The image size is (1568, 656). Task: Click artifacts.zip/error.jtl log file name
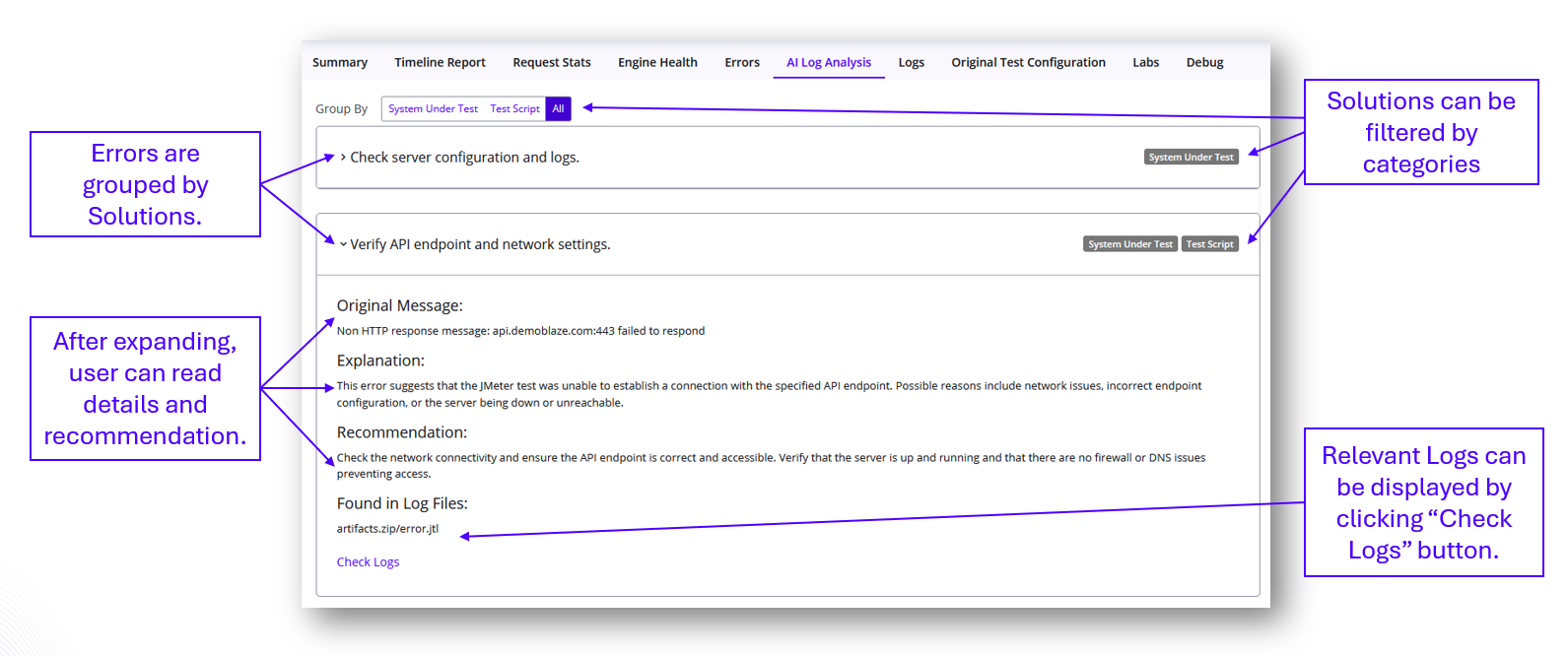tap(387, 529)
